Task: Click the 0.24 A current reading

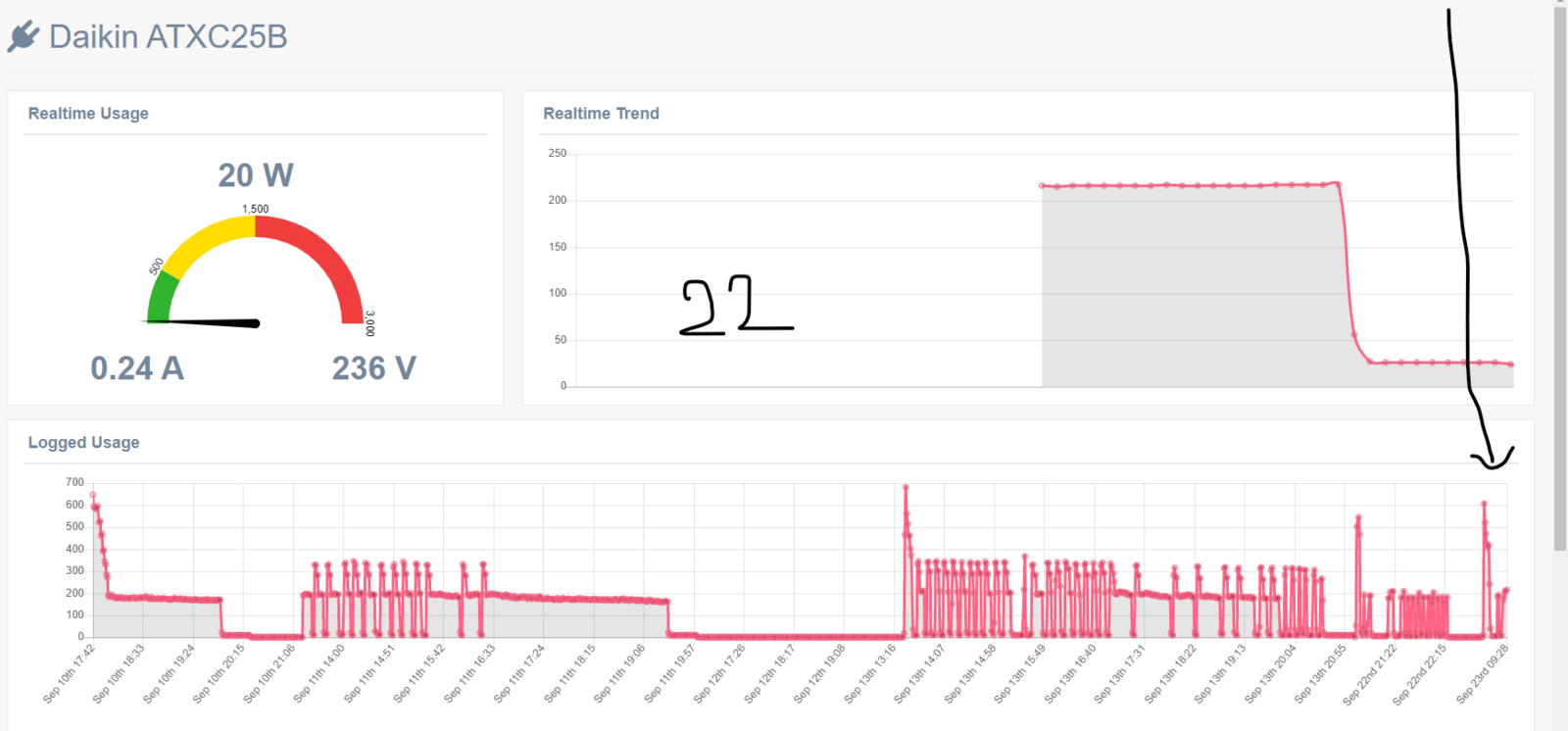Action: click(x=137, y=368)
